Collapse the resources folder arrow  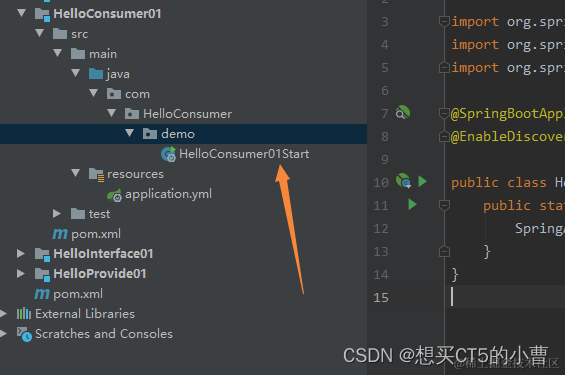[x=76, y=173]
